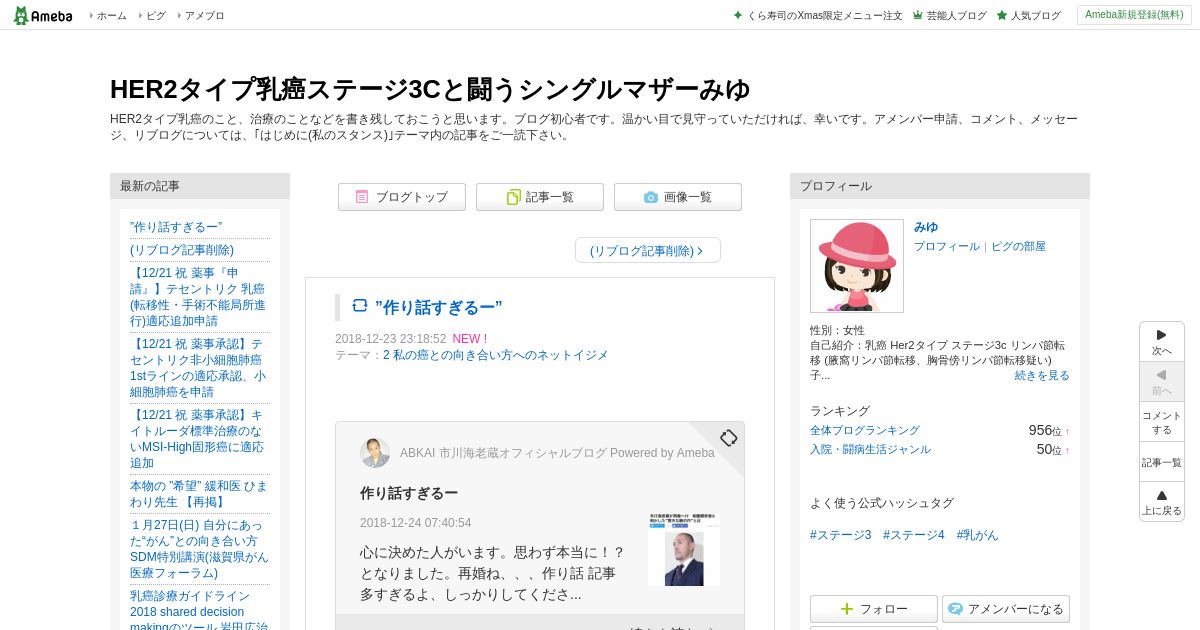Click reblog card corner icon
Image resolution: width=1200 pixels, height=630 pixels.
coord(729,438)
